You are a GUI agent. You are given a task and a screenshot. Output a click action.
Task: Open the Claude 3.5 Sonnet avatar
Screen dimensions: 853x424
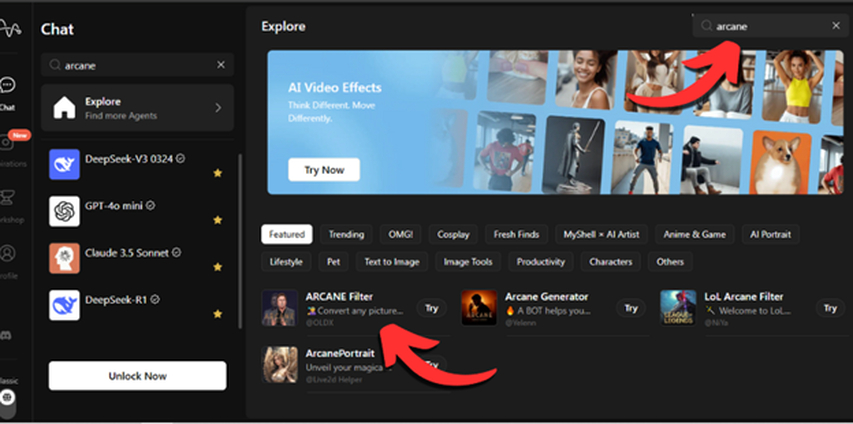(64, 258)
